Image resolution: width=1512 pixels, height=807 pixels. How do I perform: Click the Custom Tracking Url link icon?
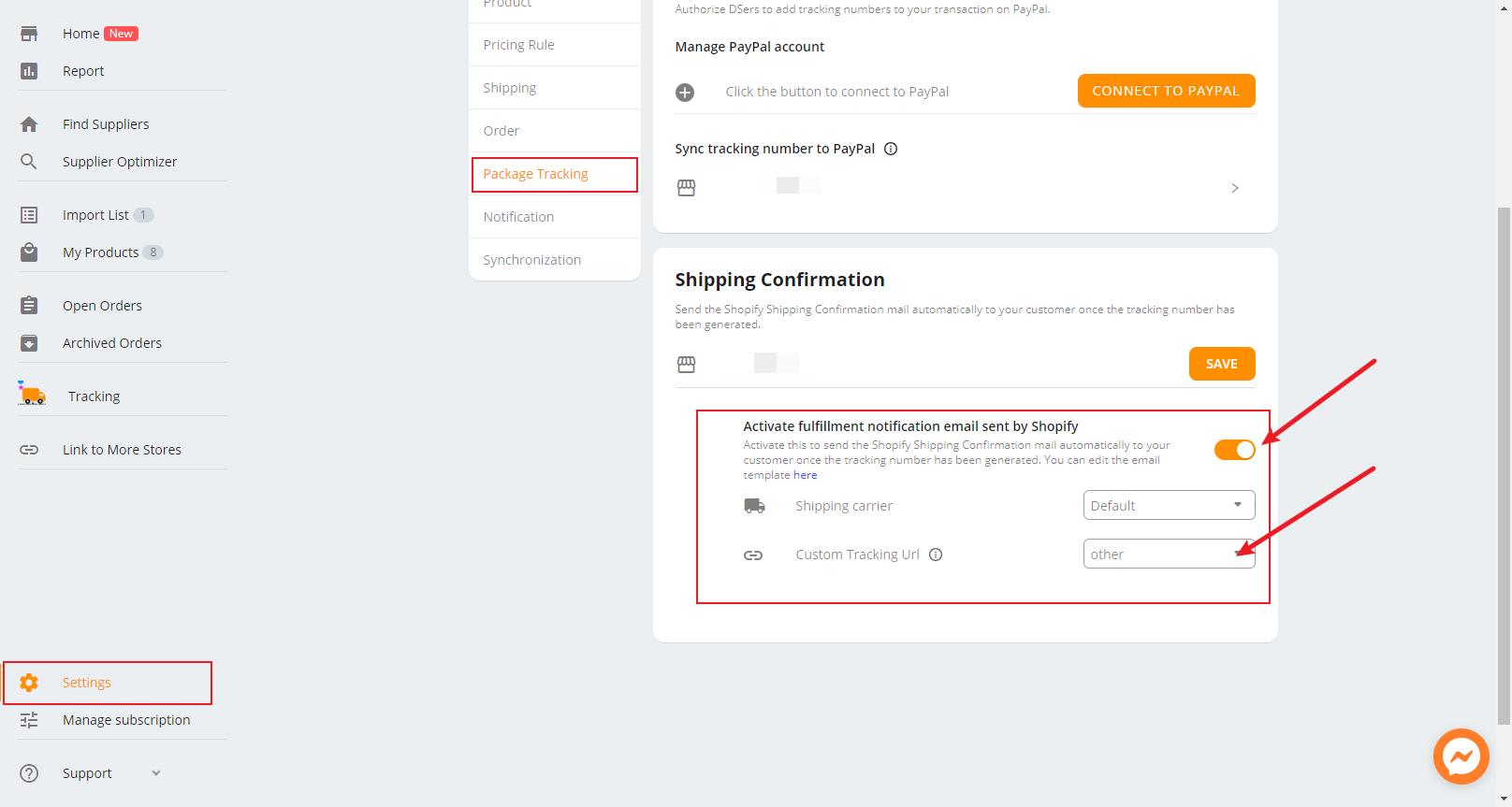point(753,555)
